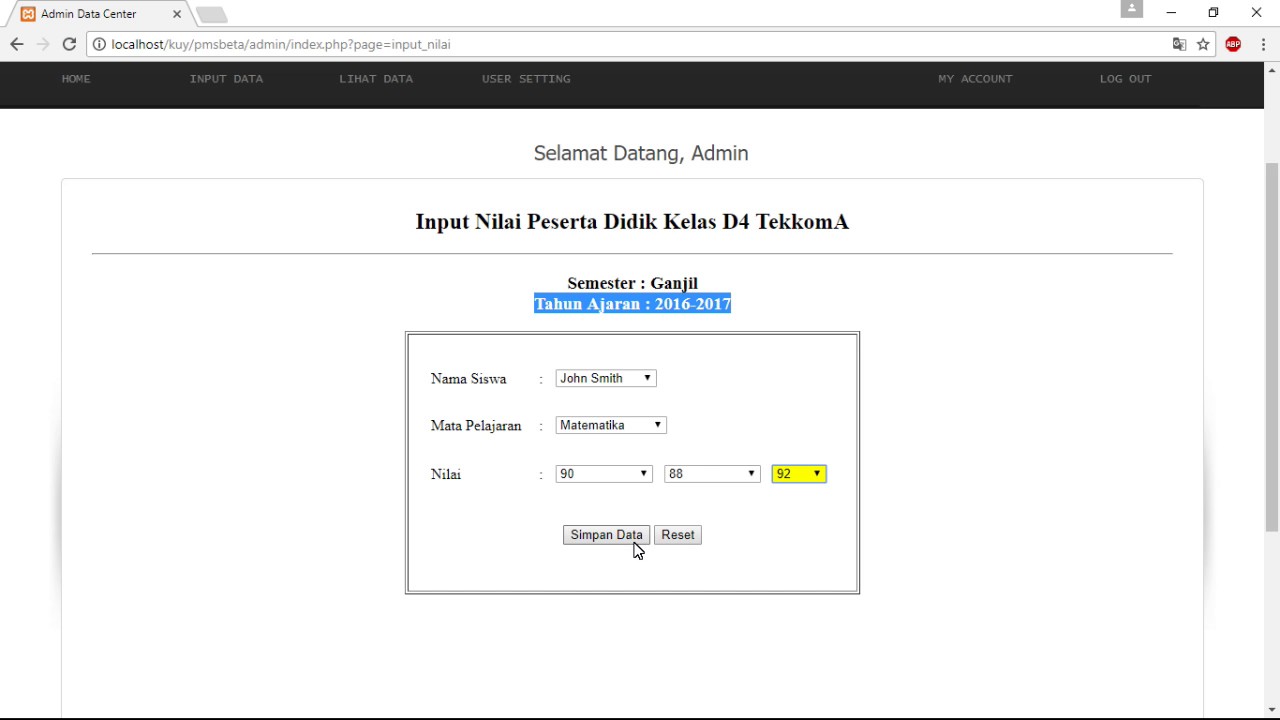
Task: Open the LIHAT DATA menu item
Action: pyautogui.click(x=376, y=79)
